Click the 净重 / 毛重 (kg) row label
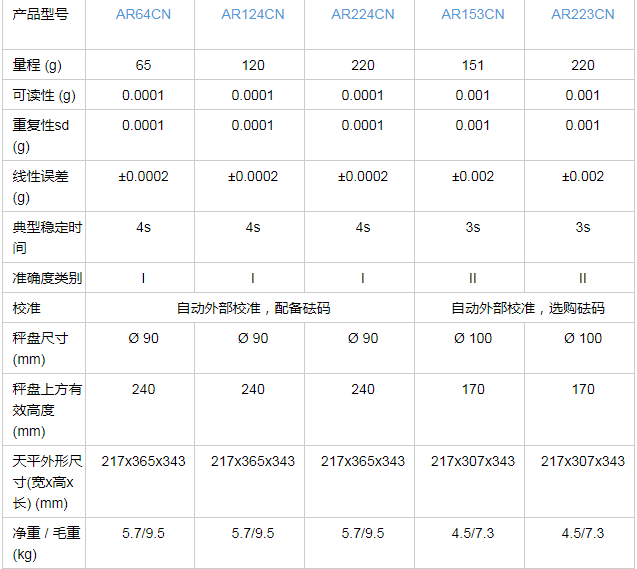 (x=46, y=543)
